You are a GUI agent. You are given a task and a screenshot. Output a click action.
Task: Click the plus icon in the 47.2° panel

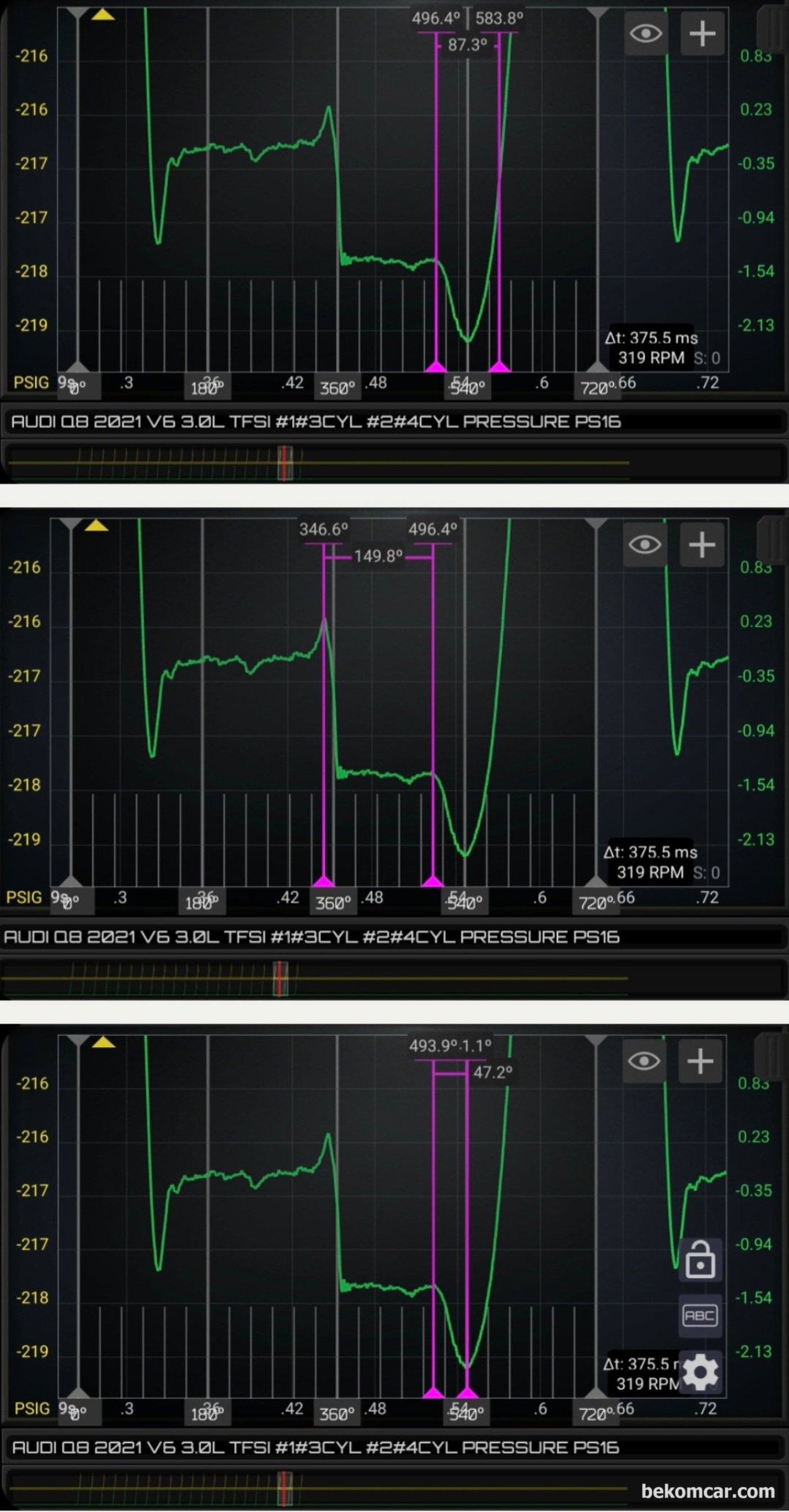point(701,1060)
